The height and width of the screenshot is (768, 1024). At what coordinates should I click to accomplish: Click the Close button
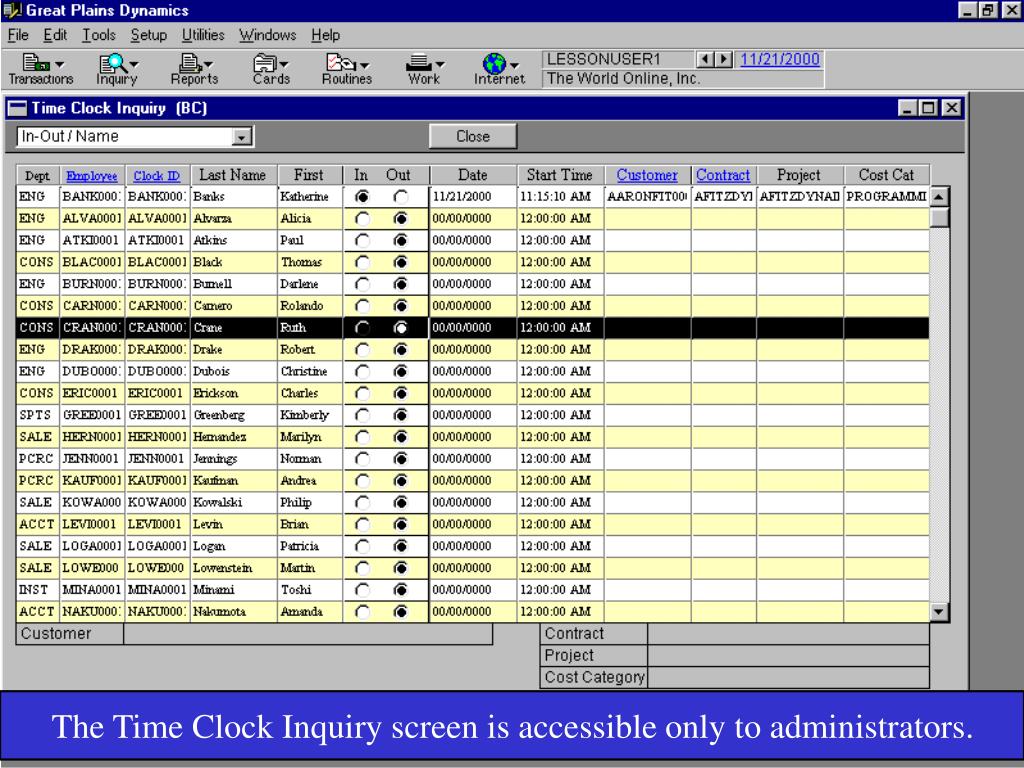tap(473, 136)
